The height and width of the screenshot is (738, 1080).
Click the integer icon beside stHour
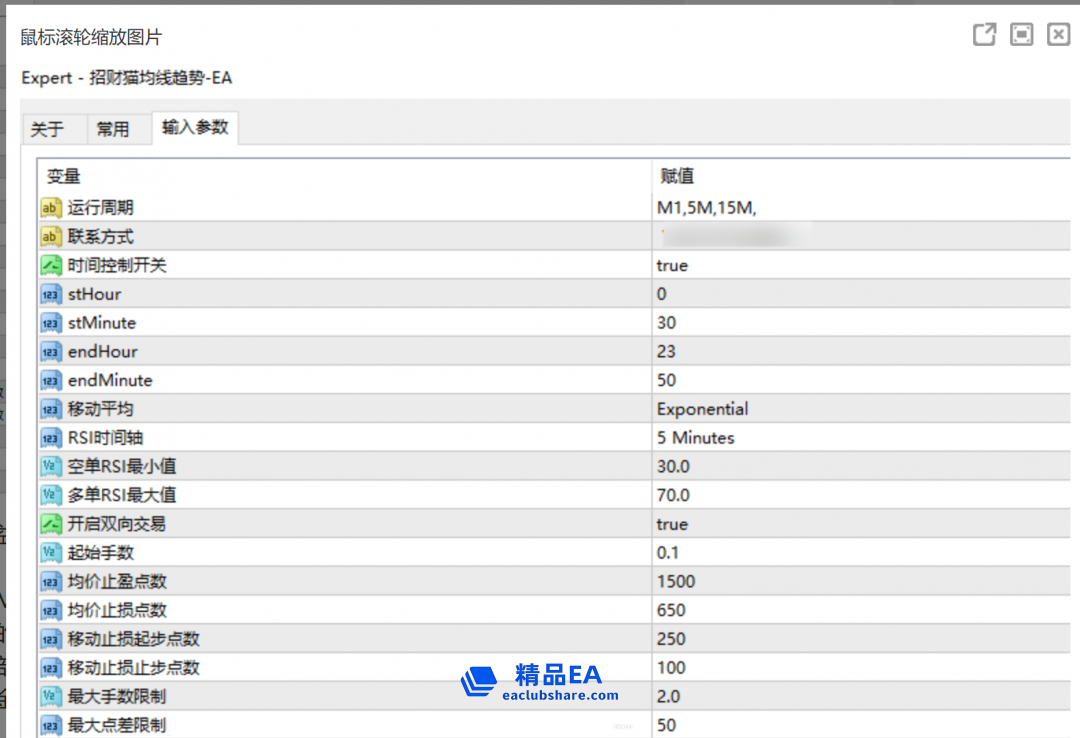coord(51,295)
